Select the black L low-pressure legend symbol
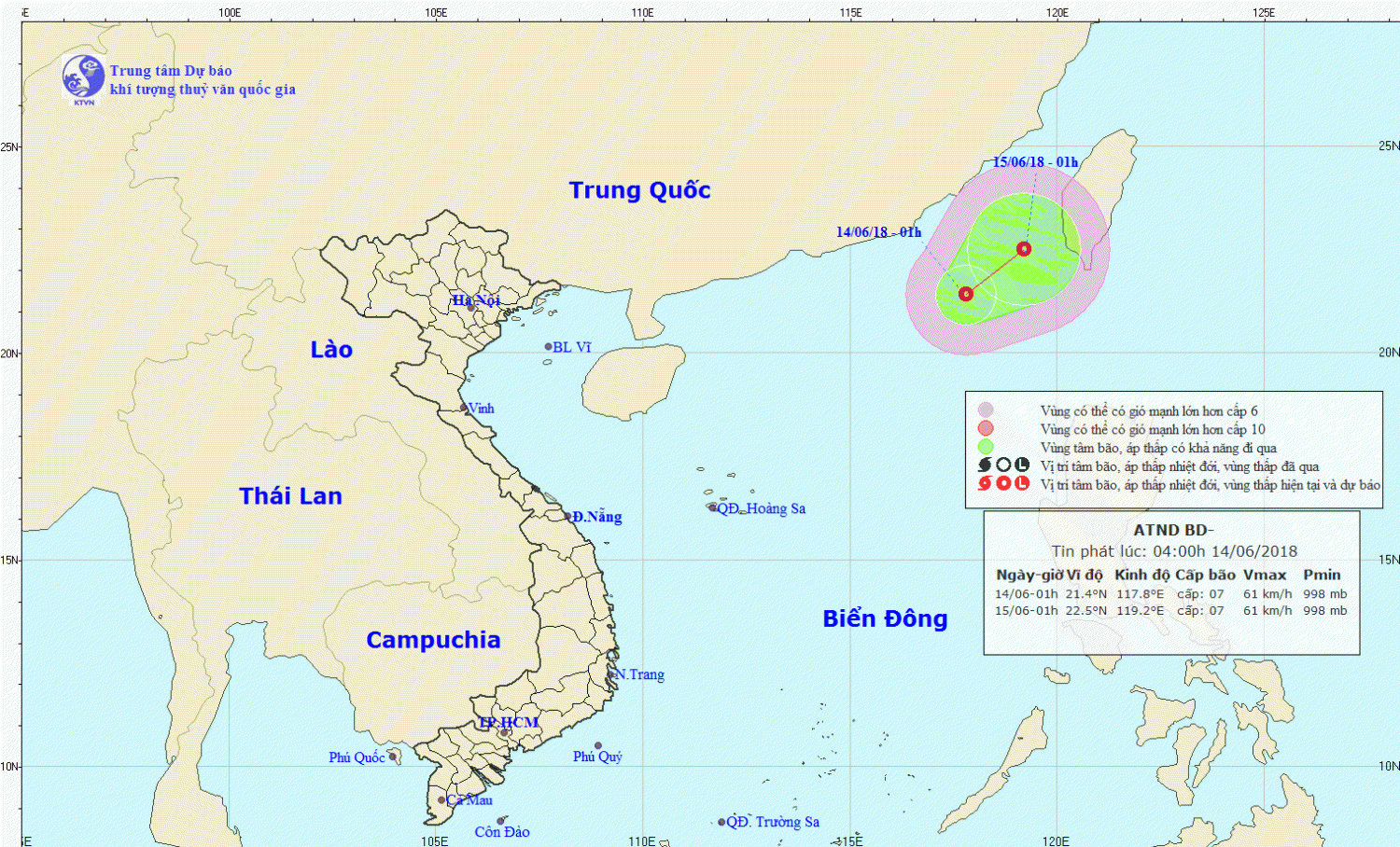 point(1022,465)
